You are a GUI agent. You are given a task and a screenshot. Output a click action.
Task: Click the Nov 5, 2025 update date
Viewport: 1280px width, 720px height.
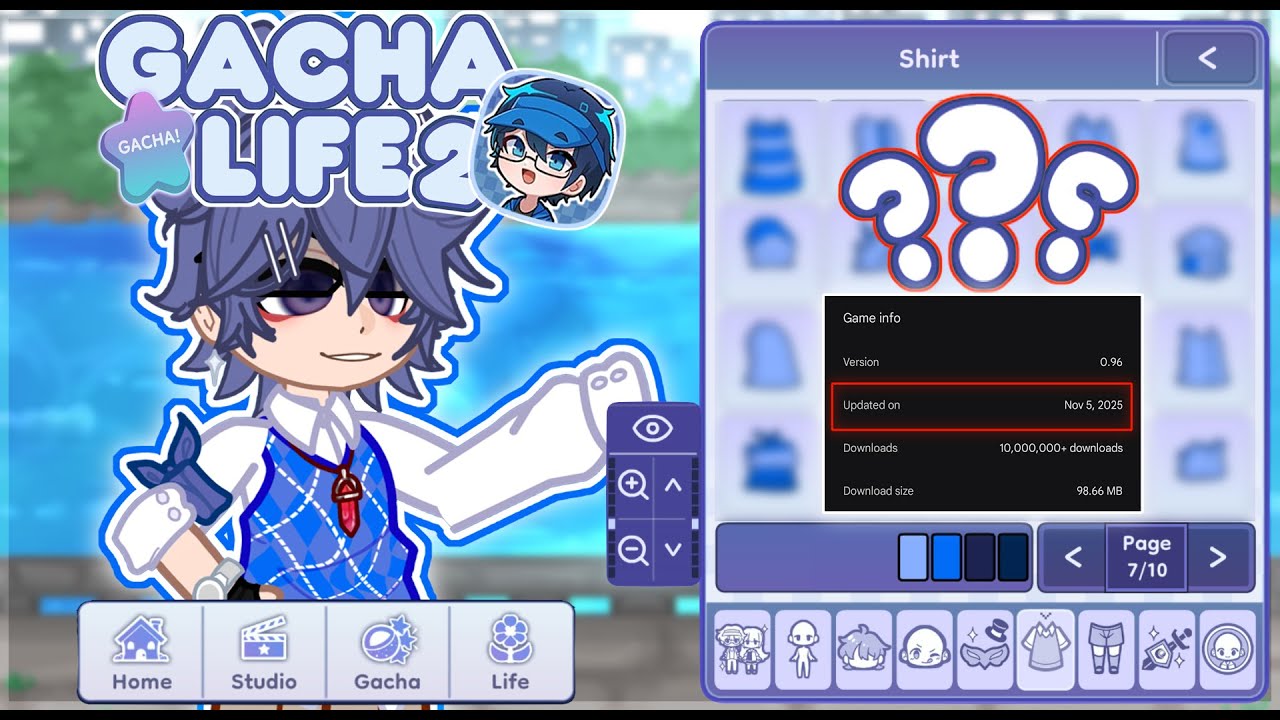pos(1093,405)
